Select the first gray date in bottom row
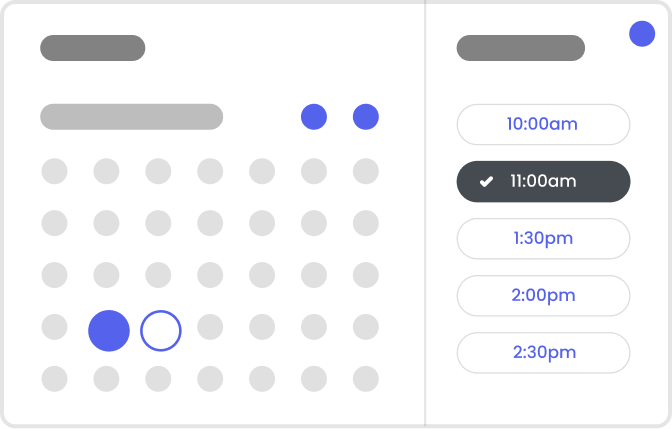672x429 pixels. 54,379
